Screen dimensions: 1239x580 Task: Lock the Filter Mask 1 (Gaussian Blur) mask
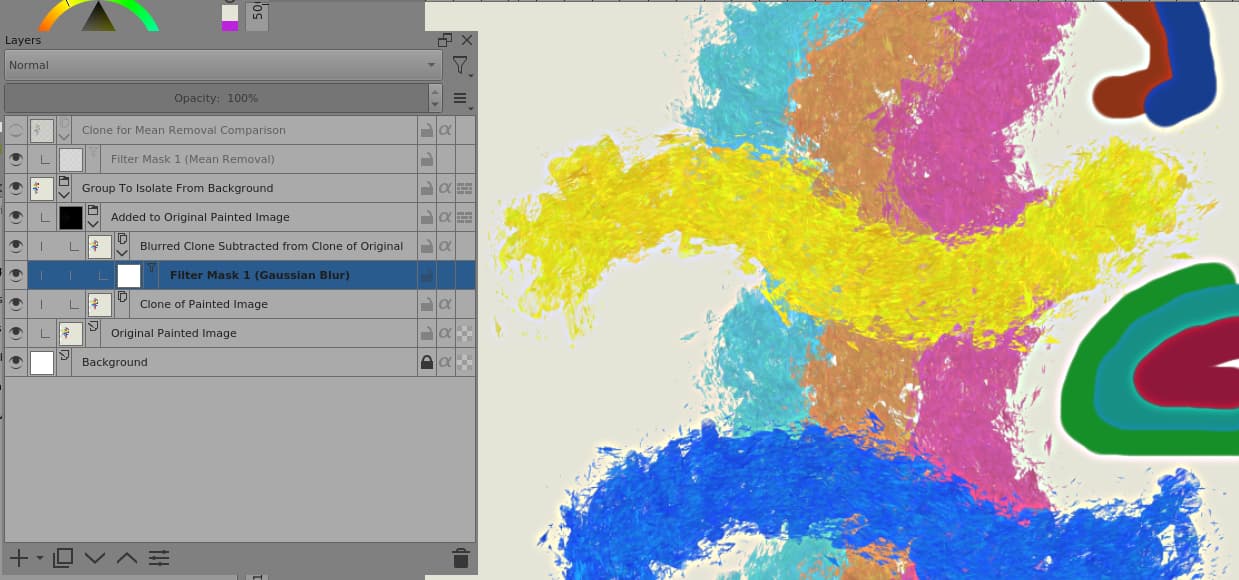point(427,275)
